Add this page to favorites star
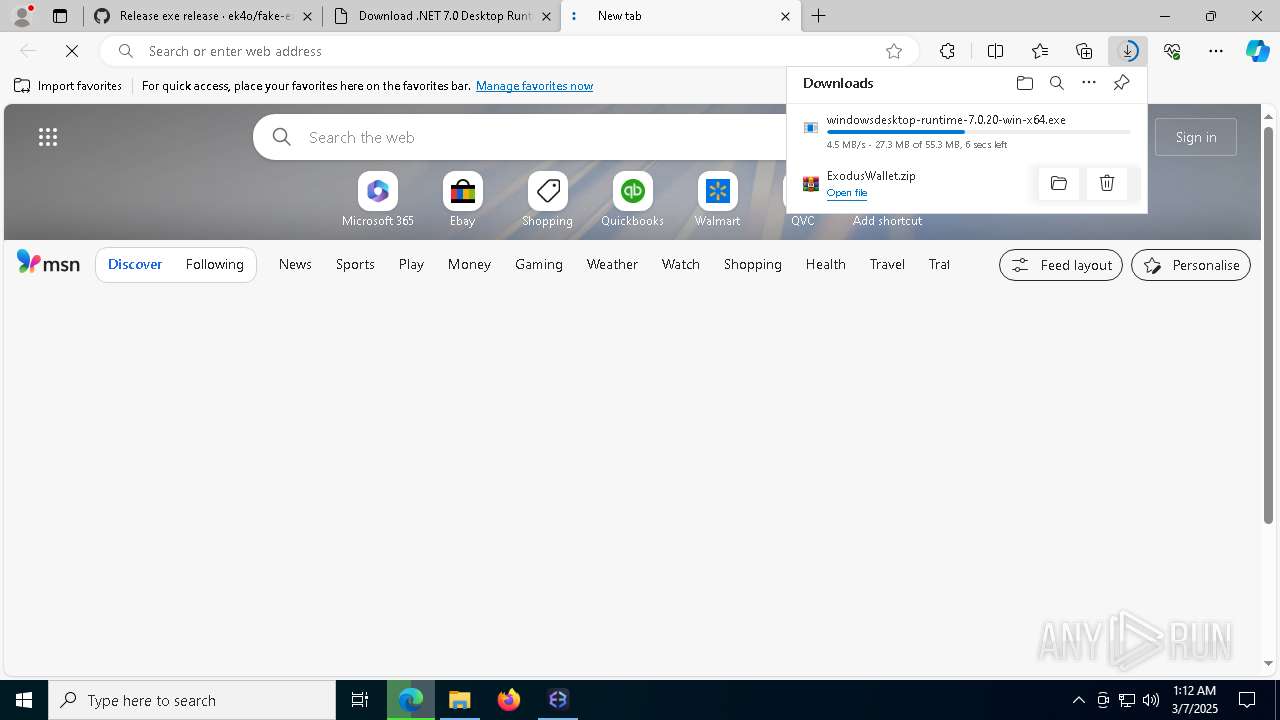The height and width of the screenshot is (720, 1280). [894, 51]
